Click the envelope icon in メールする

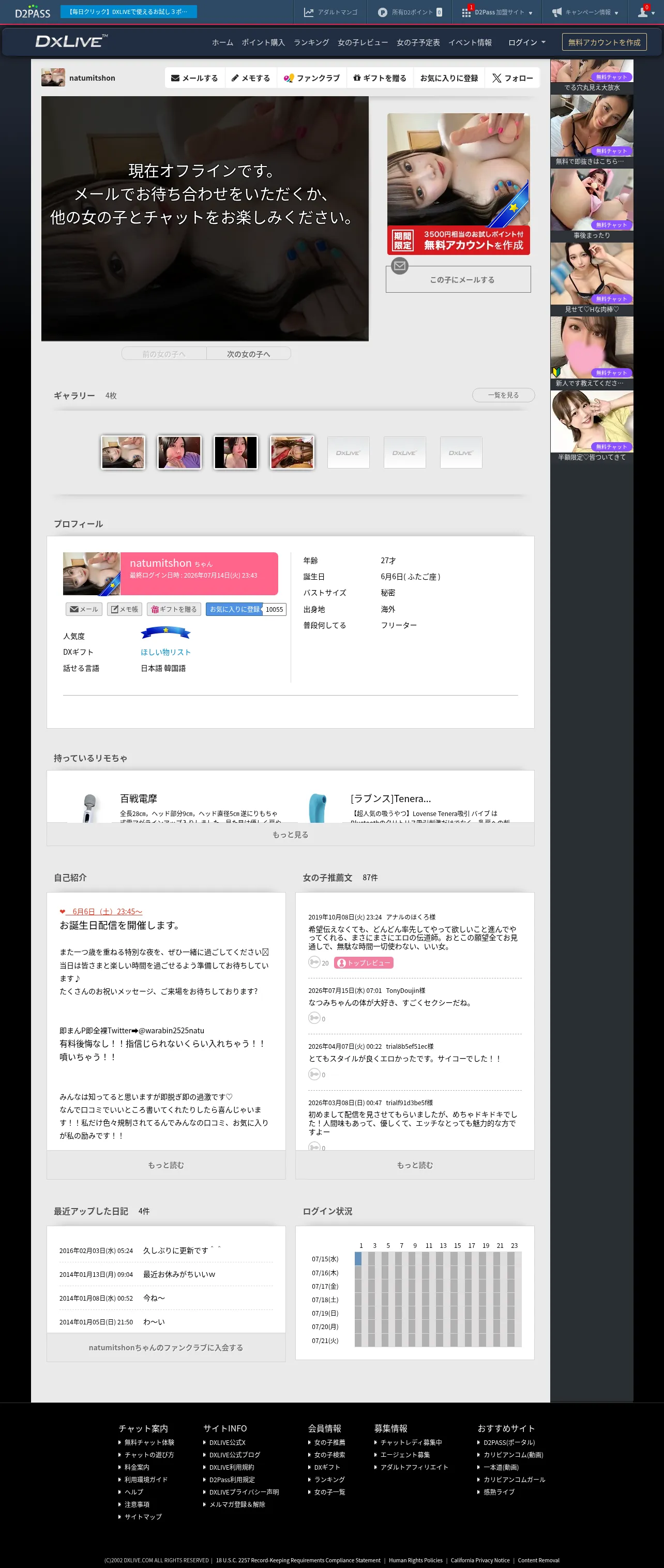pos(175,78)
